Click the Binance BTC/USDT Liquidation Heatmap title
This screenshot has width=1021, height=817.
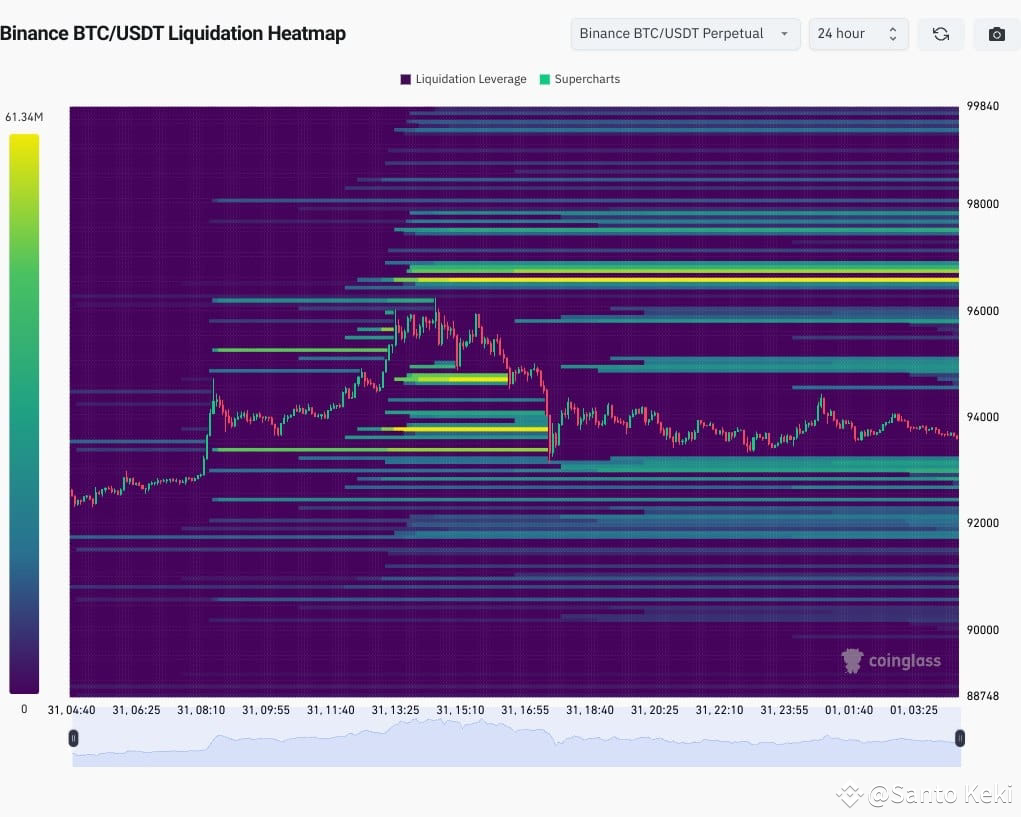click(x=174, y=33)
